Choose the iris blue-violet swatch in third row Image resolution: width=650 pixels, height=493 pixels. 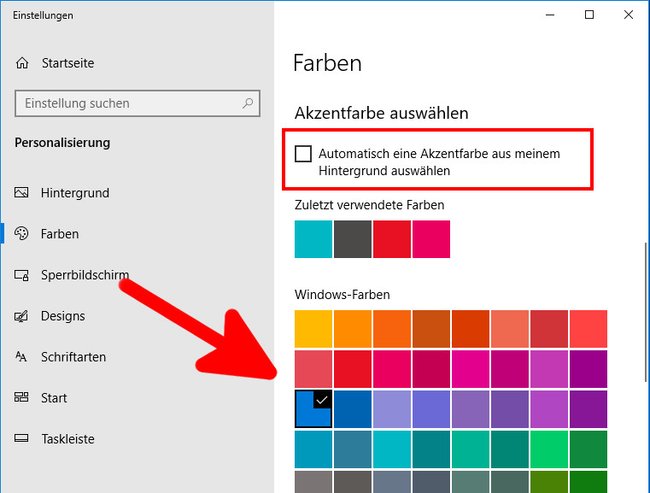431,409
